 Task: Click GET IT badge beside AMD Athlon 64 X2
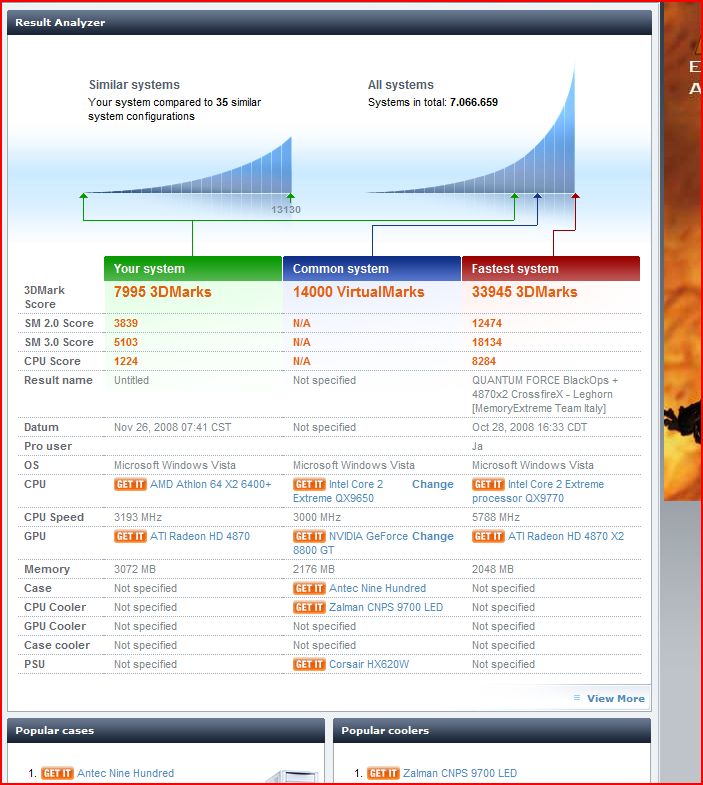130,484
